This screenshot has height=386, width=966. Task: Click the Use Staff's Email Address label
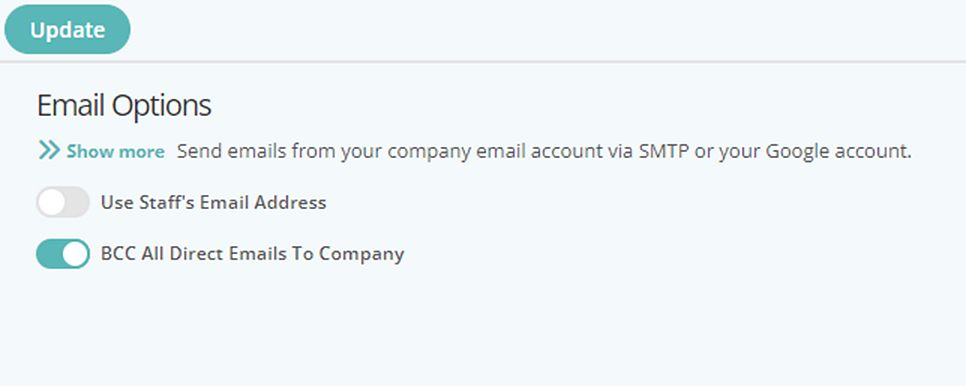click(213, 202)
